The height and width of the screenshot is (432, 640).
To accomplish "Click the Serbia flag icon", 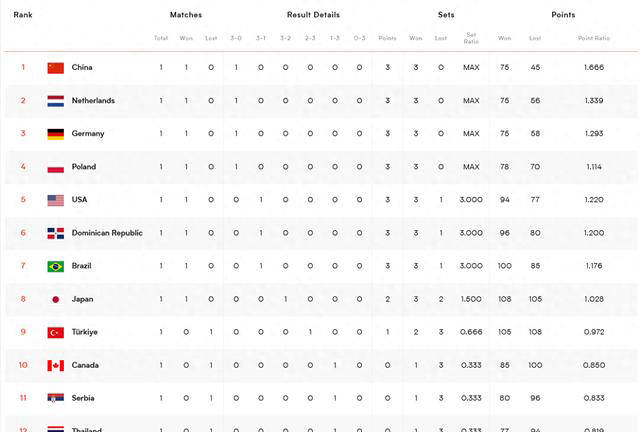I will (56, 398).
